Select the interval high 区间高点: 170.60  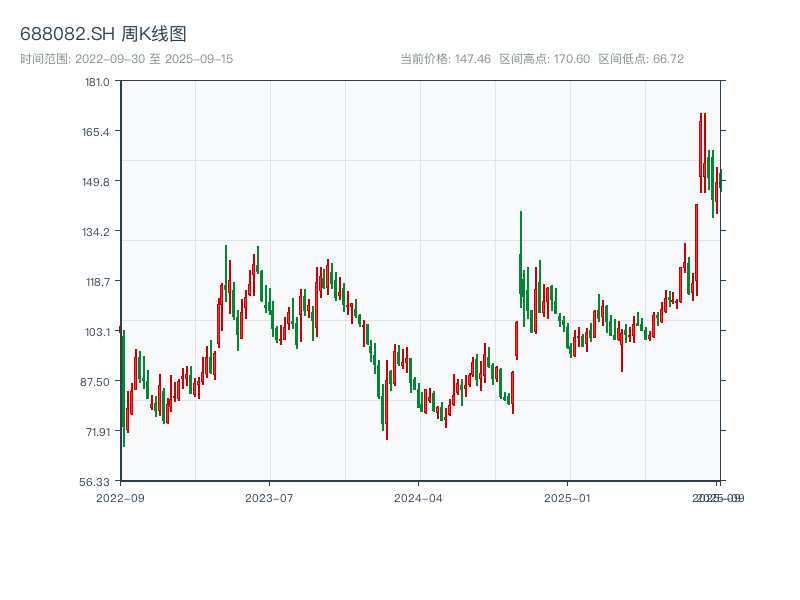pyautogui.click(x=544, y=59)
